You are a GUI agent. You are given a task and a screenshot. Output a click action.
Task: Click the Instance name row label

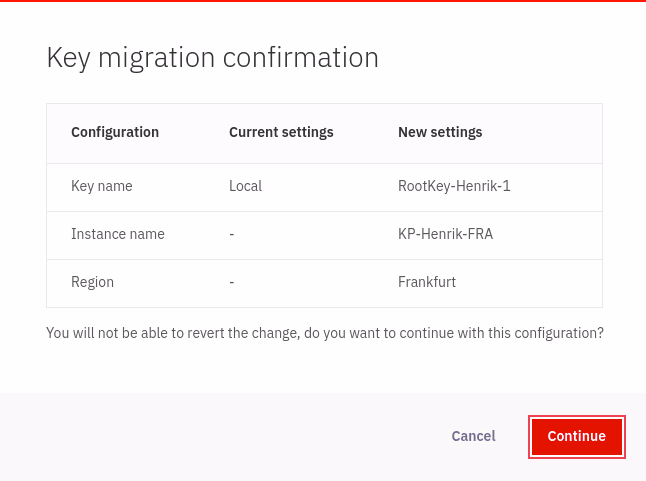tap(118, 234)
